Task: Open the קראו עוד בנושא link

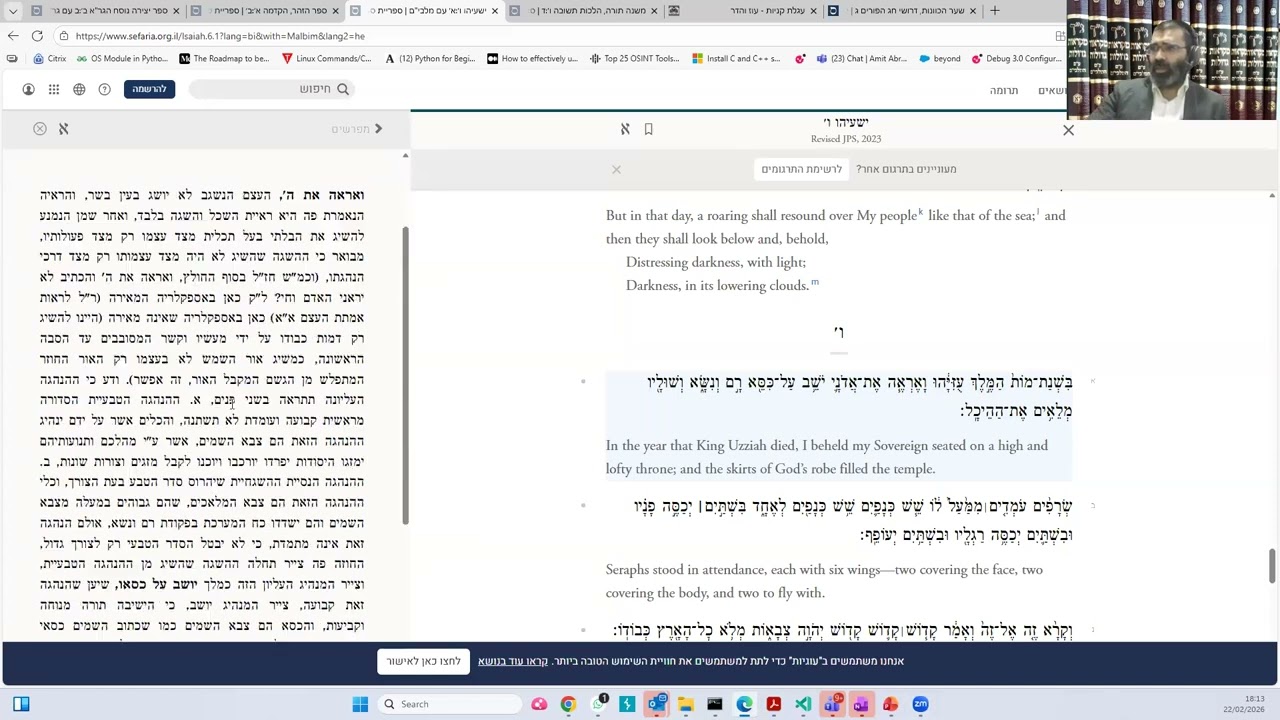Action: click(x=512, y=661)
